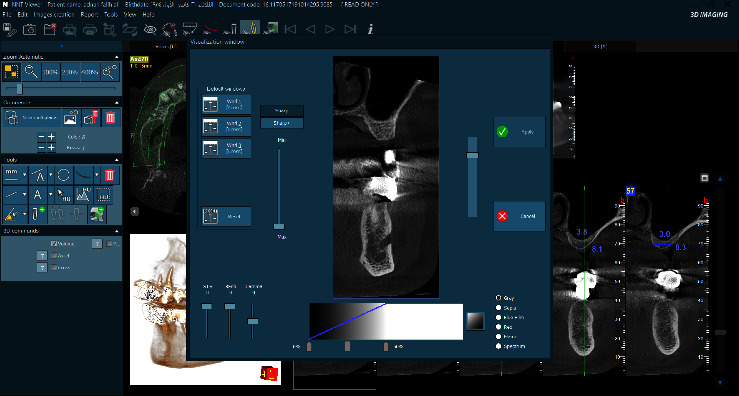The height and width of the screenshot is (396, 739).
Task: Select the circle drawing tool
Action: click(64, 175)
